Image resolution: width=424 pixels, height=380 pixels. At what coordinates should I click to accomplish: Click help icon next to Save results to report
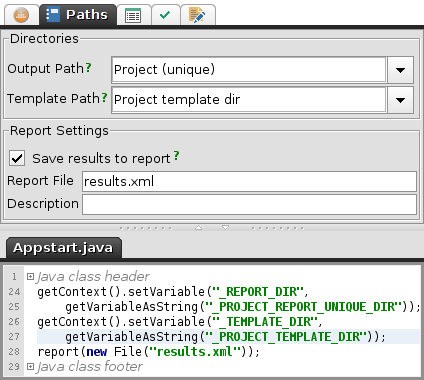(176, 156)
